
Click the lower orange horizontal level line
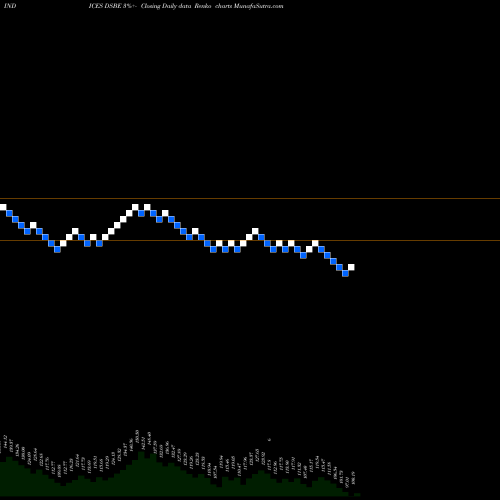point(250,240)
